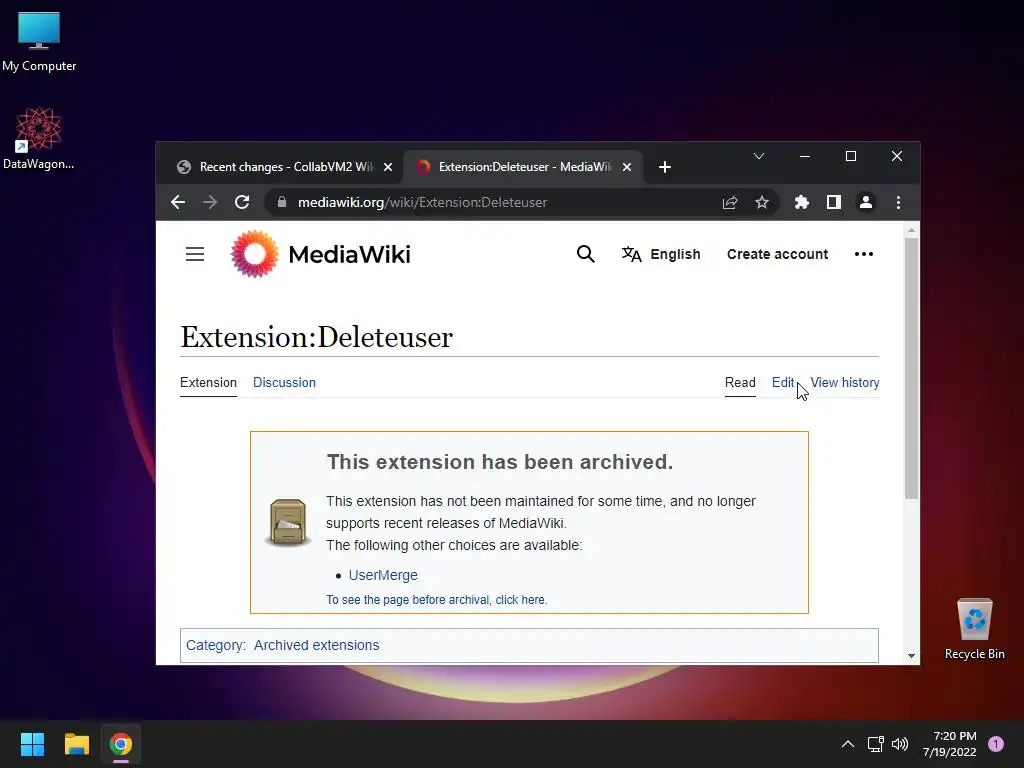This screenshot has width=1024, height=768.
Task: Bookmark this page with the star icon
Action: 761,202
